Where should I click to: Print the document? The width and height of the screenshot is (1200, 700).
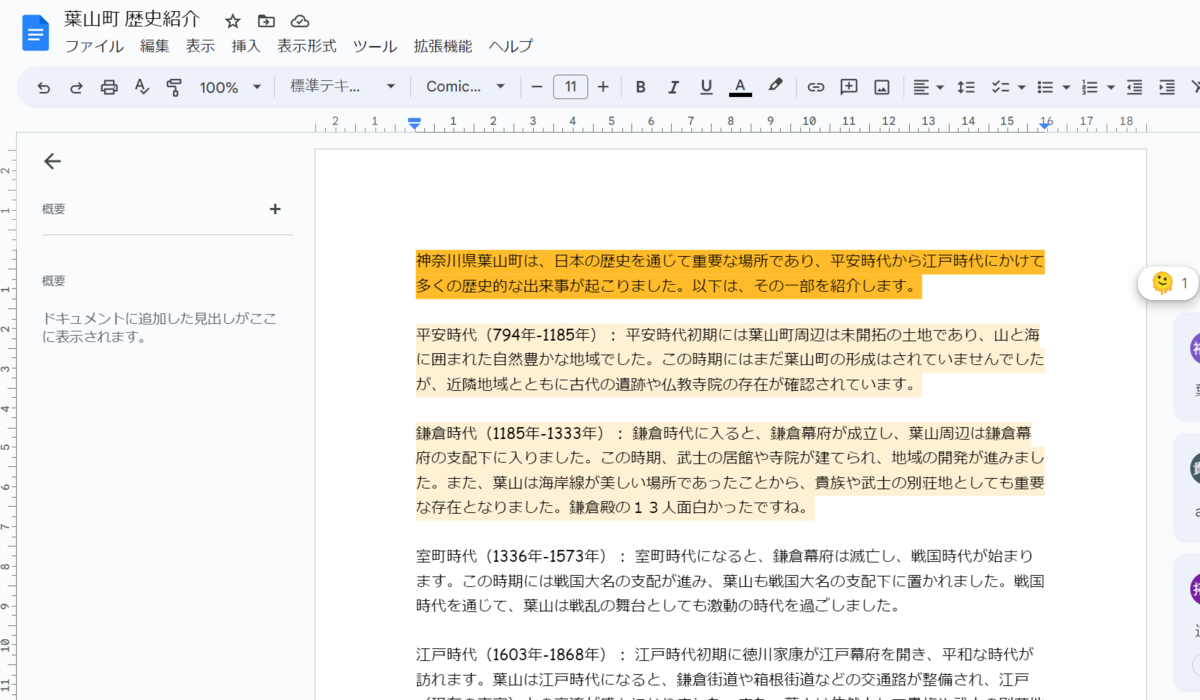[x=109, y=87]
